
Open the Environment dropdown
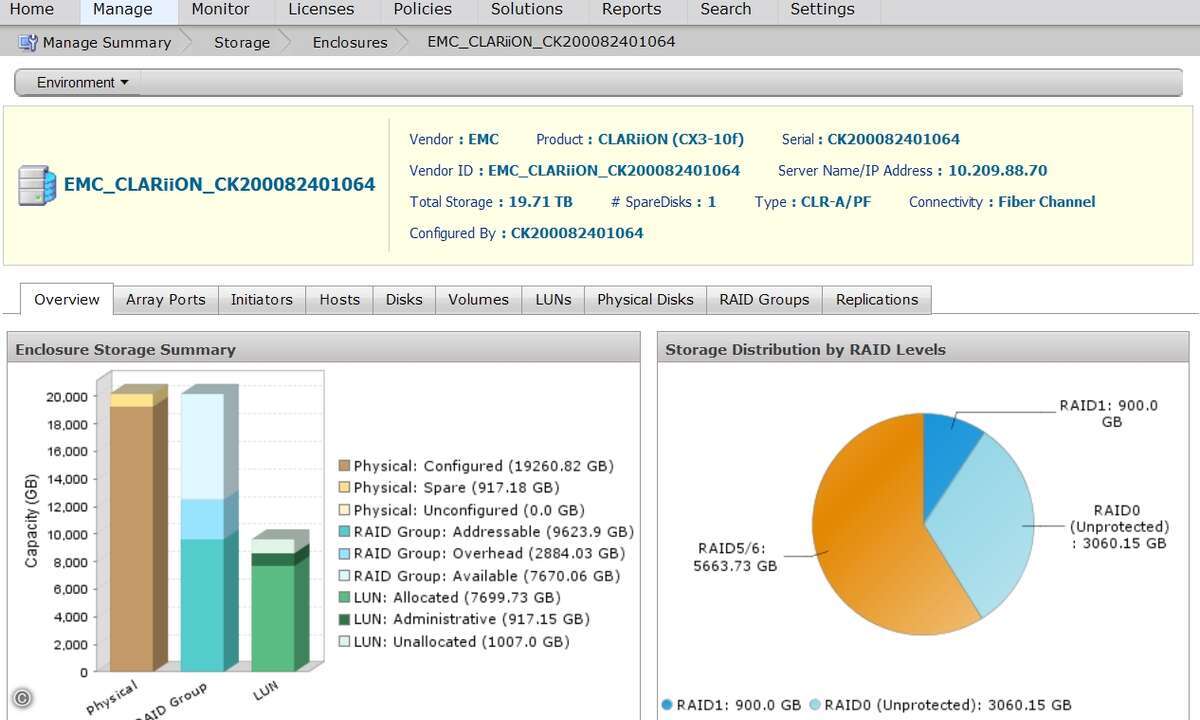pos(82,83)
